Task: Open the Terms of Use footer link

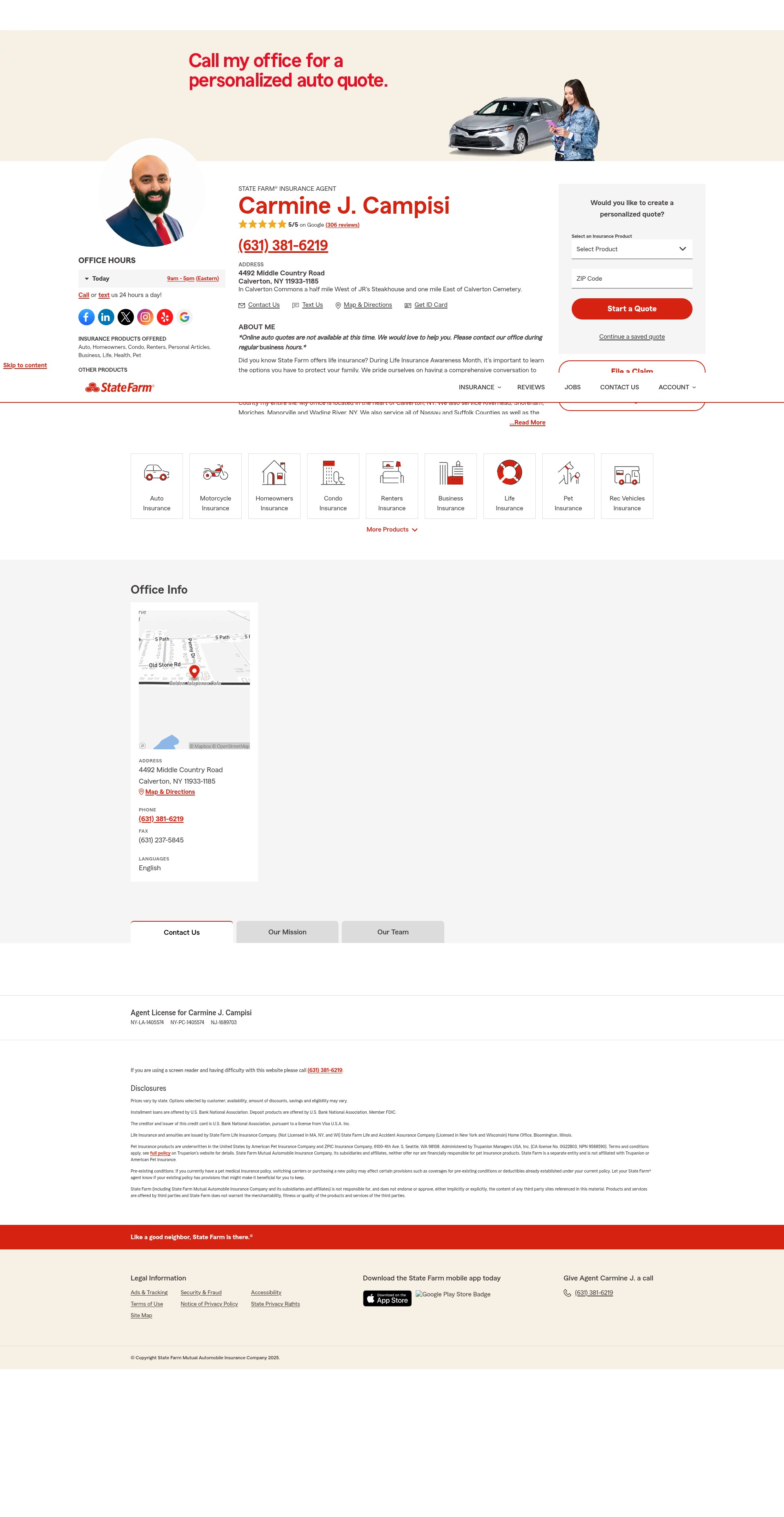Action: (147, 1304)
